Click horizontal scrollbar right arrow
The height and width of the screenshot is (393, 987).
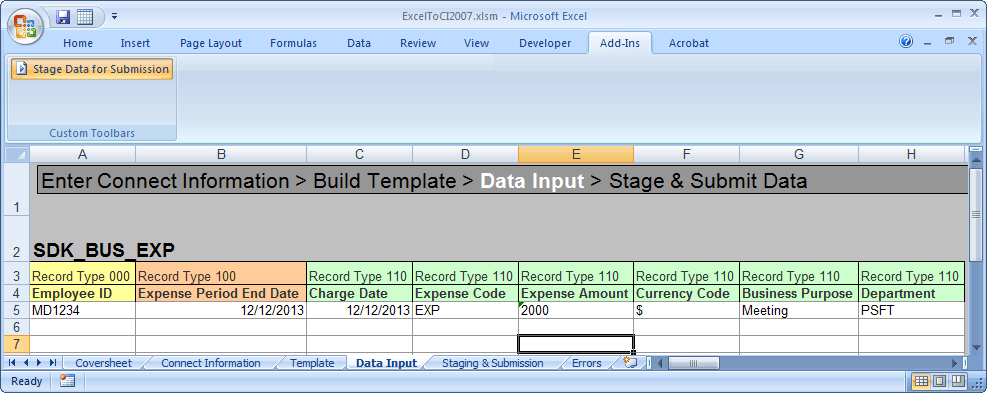point(955,363)
